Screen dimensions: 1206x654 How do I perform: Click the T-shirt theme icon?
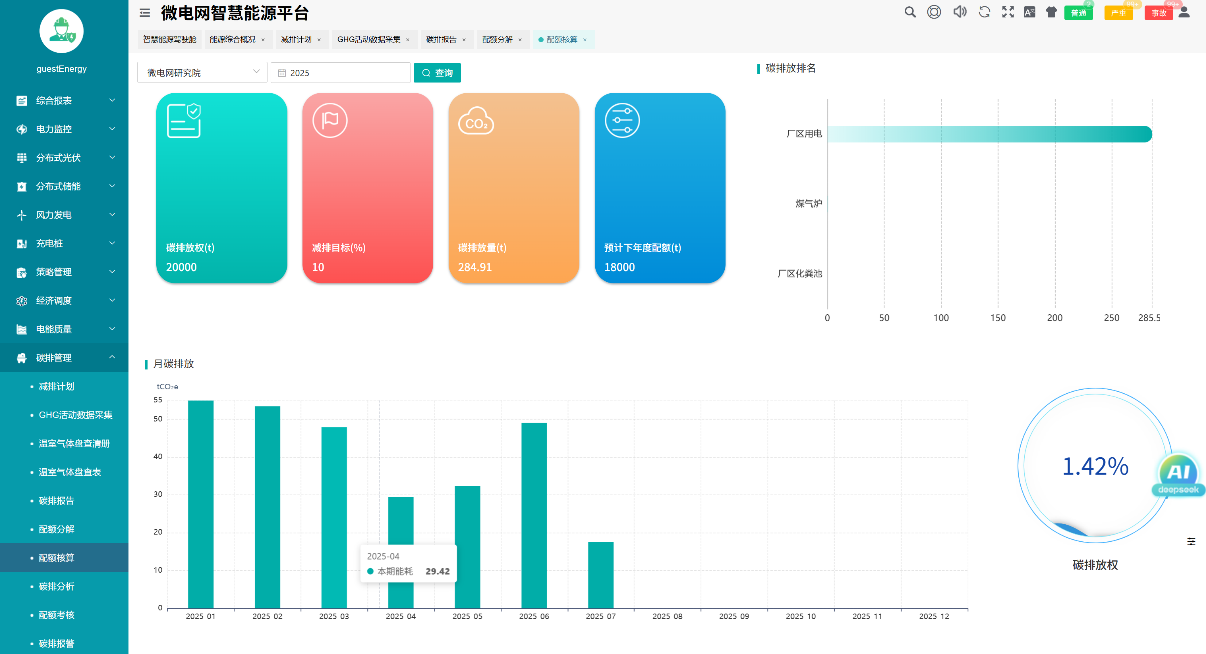[x=1051, y=12]
